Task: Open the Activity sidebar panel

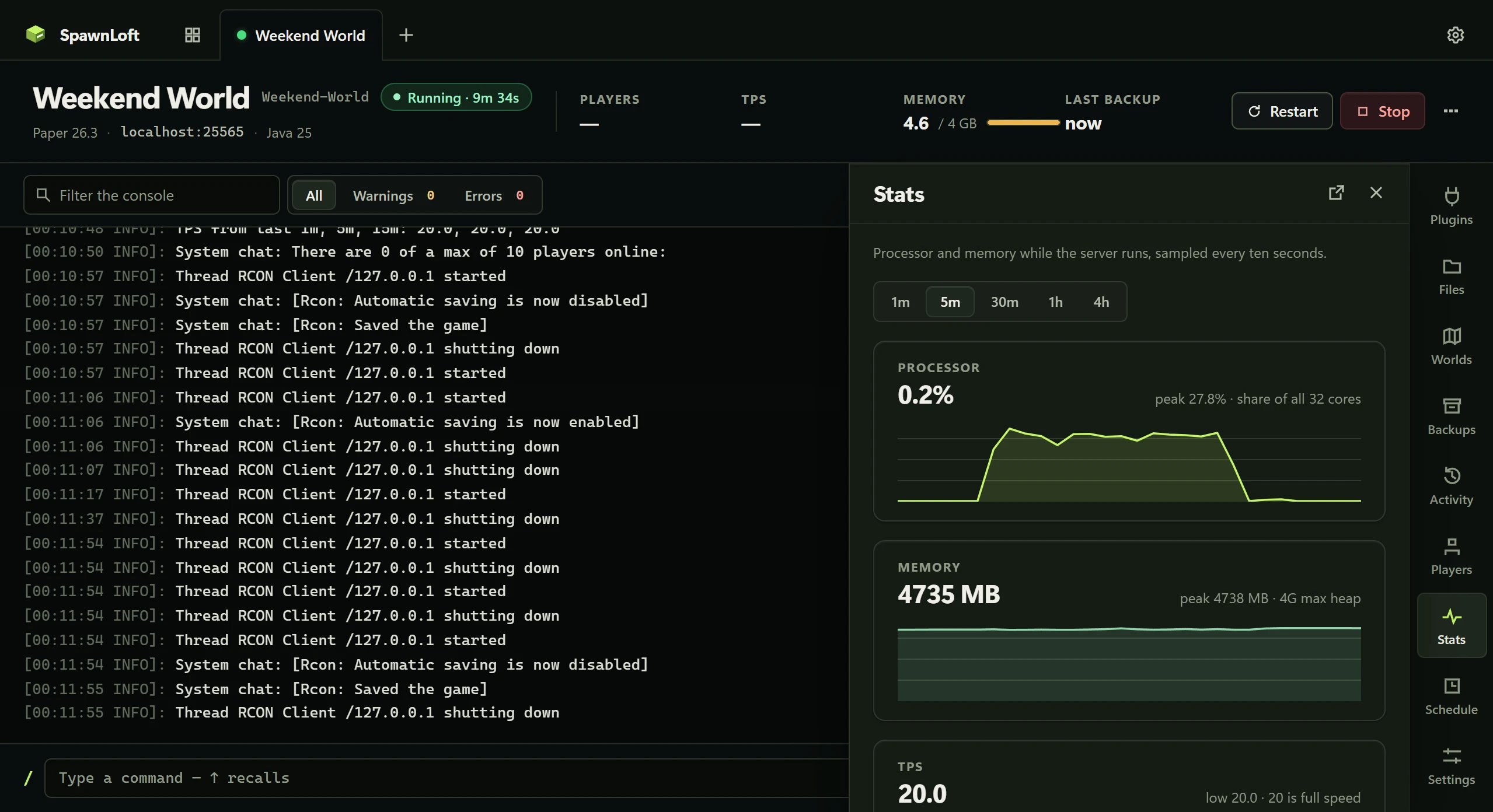Action: click(1452, 487)
